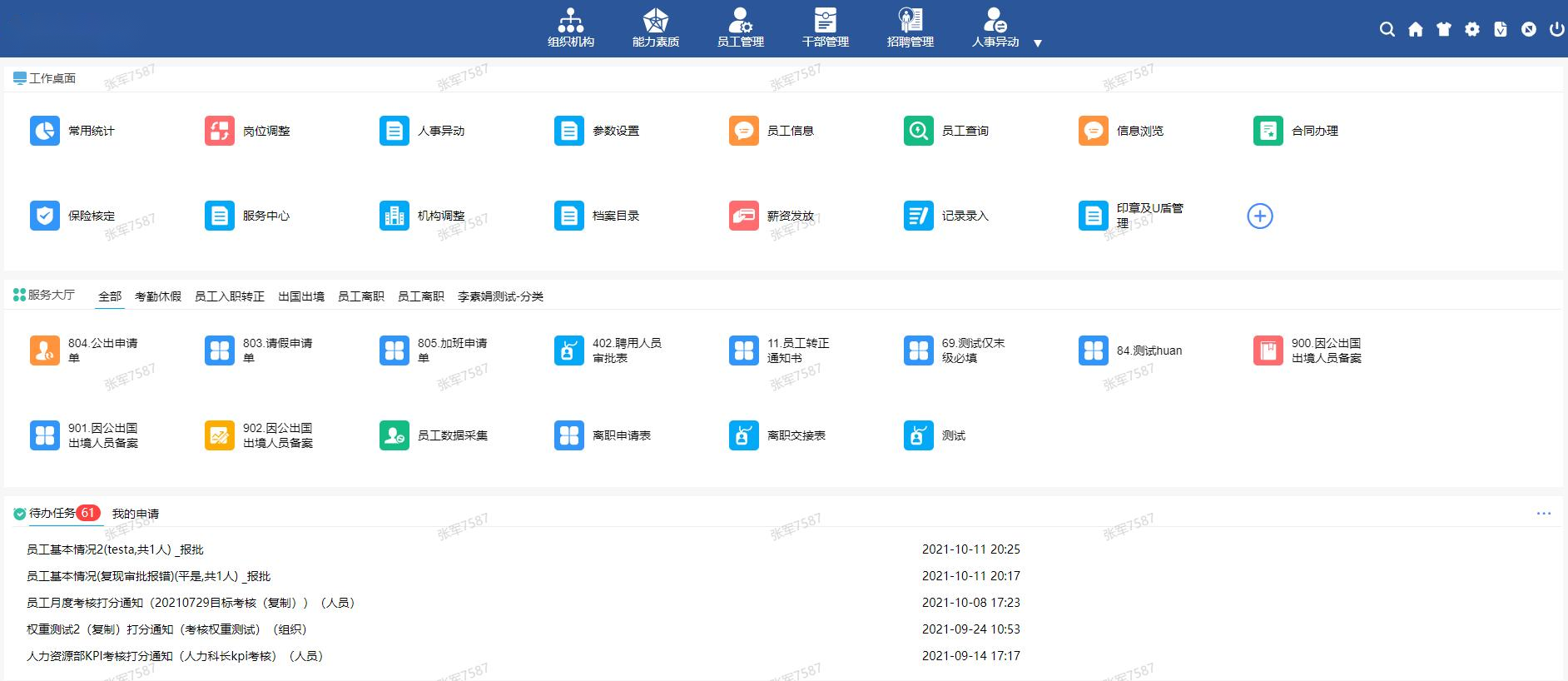Open the 人力资源部KPI考核打分通知 task
1568x681 pixels.
click(175, 656)
